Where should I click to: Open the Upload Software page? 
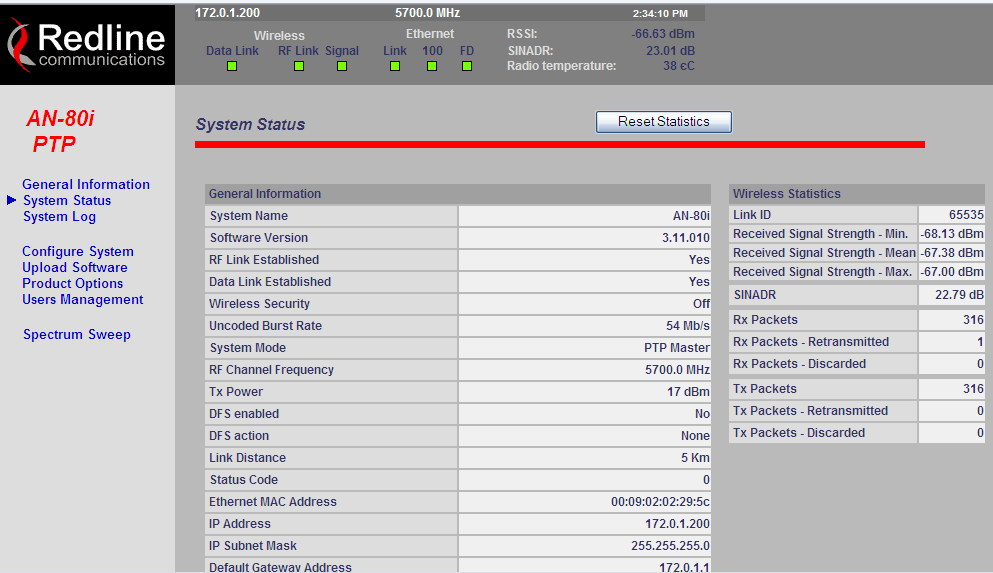tap(75, 267)
